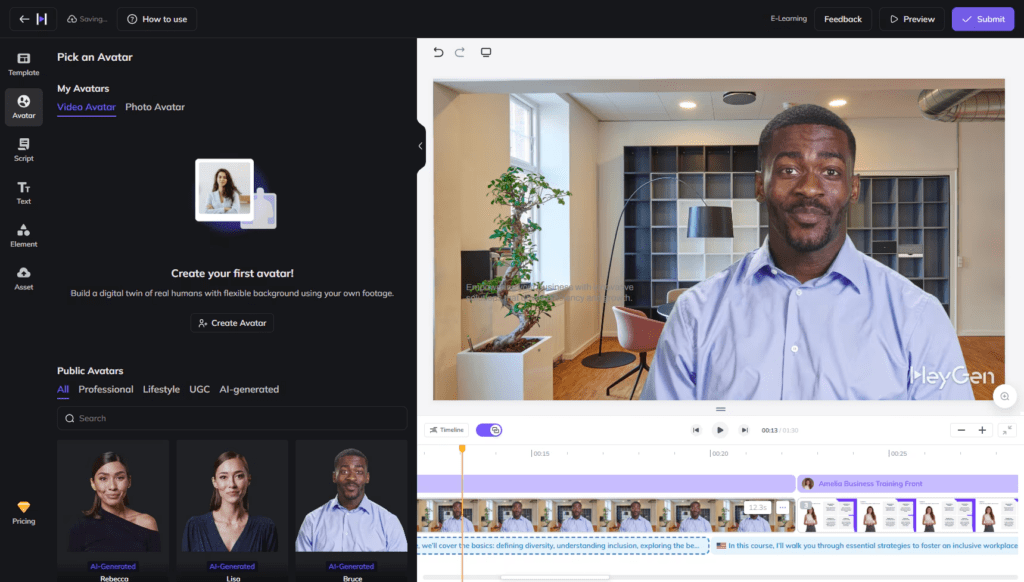Select the Text tool in sidebar
This screenshot has width=1024, height=582.
24,192
